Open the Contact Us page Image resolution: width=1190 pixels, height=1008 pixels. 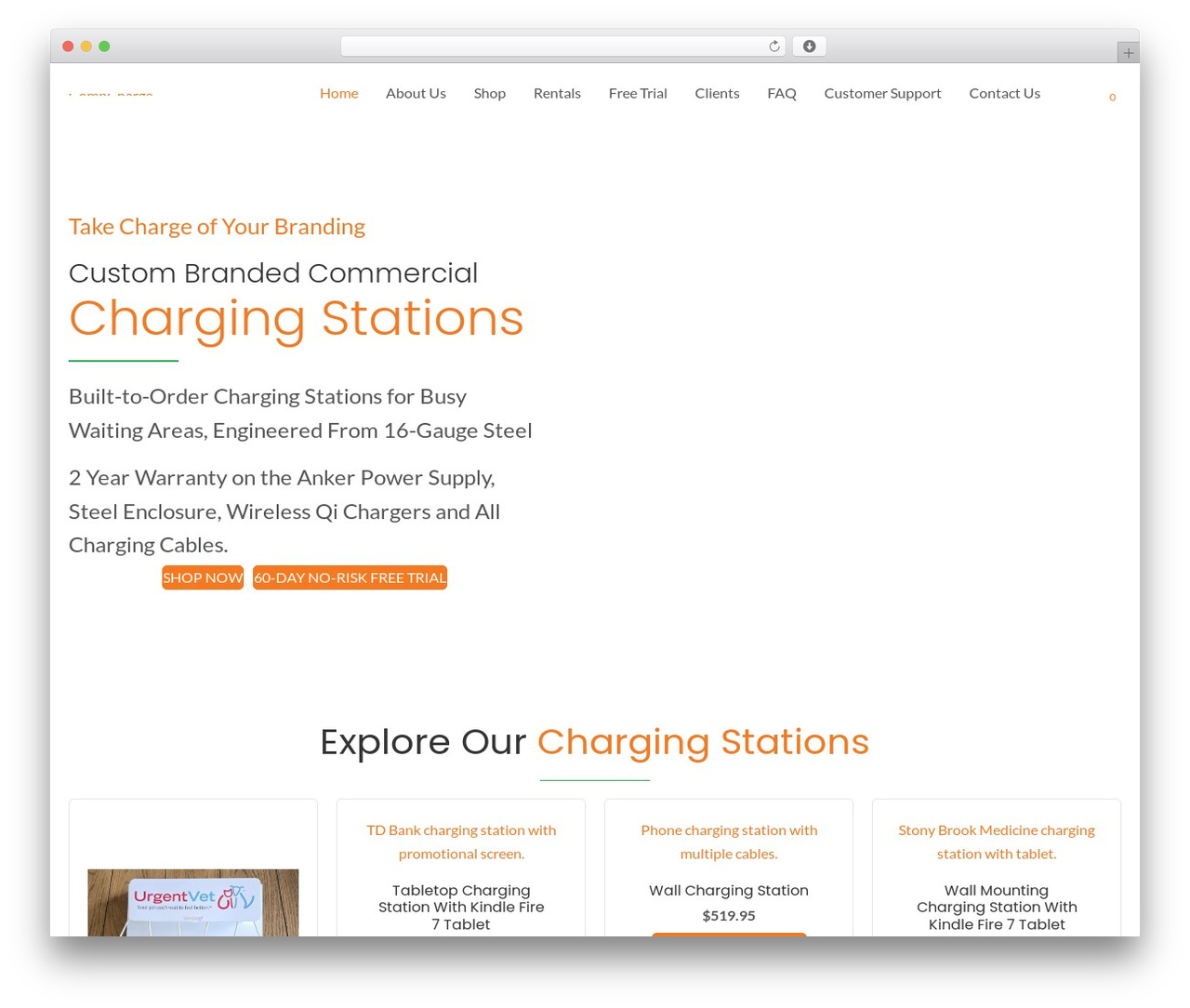[1004, 93]
